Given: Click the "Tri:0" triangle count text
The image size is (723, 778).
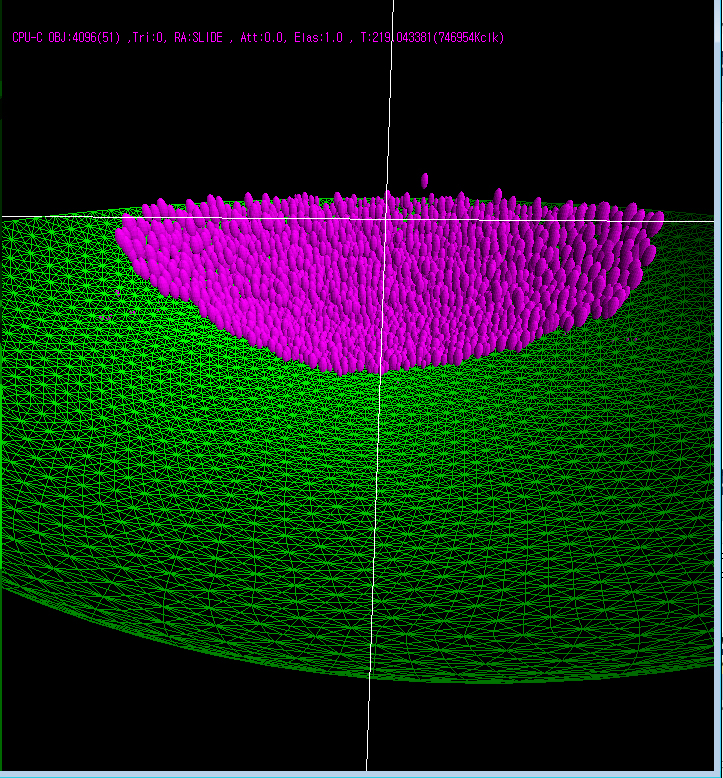Looking at the screenshot, I should [x=146, y=38].
